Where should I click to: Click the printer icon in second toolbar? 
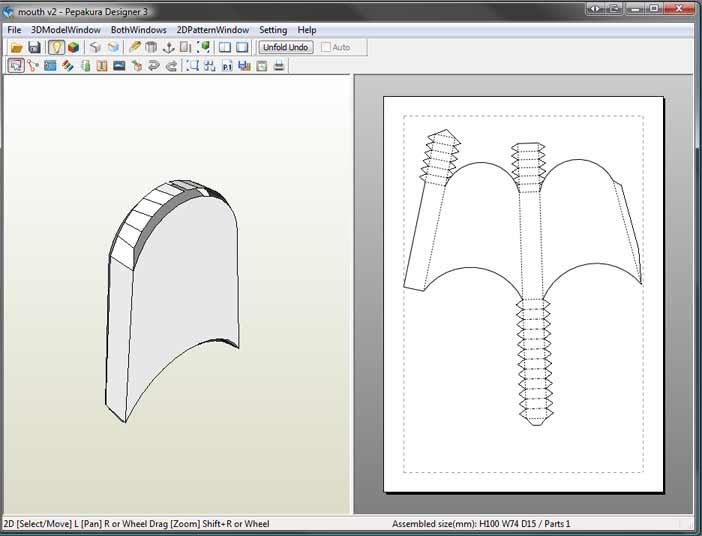pos(279,66)
